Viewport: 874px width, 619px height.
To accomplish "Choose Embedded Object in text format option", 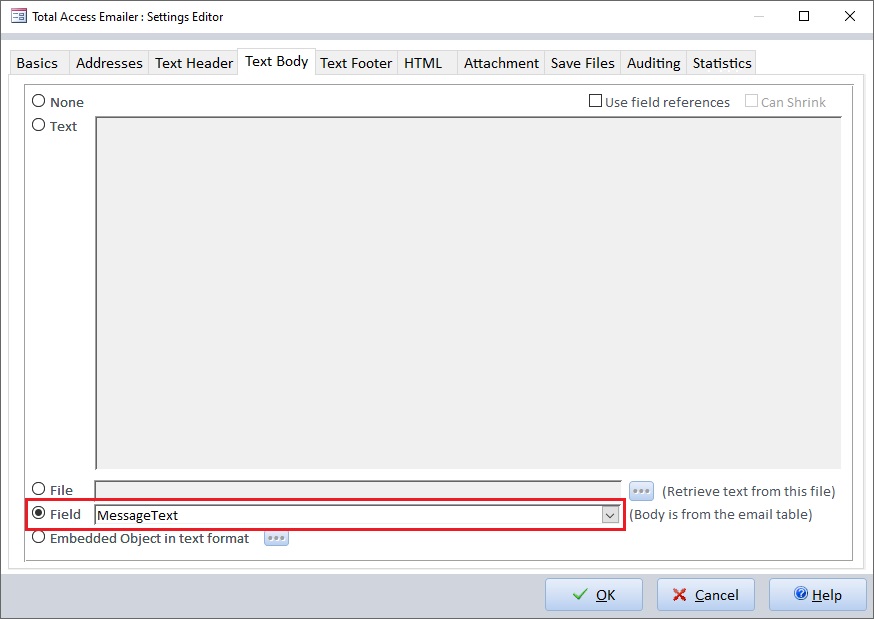I will tap(38, 537).
